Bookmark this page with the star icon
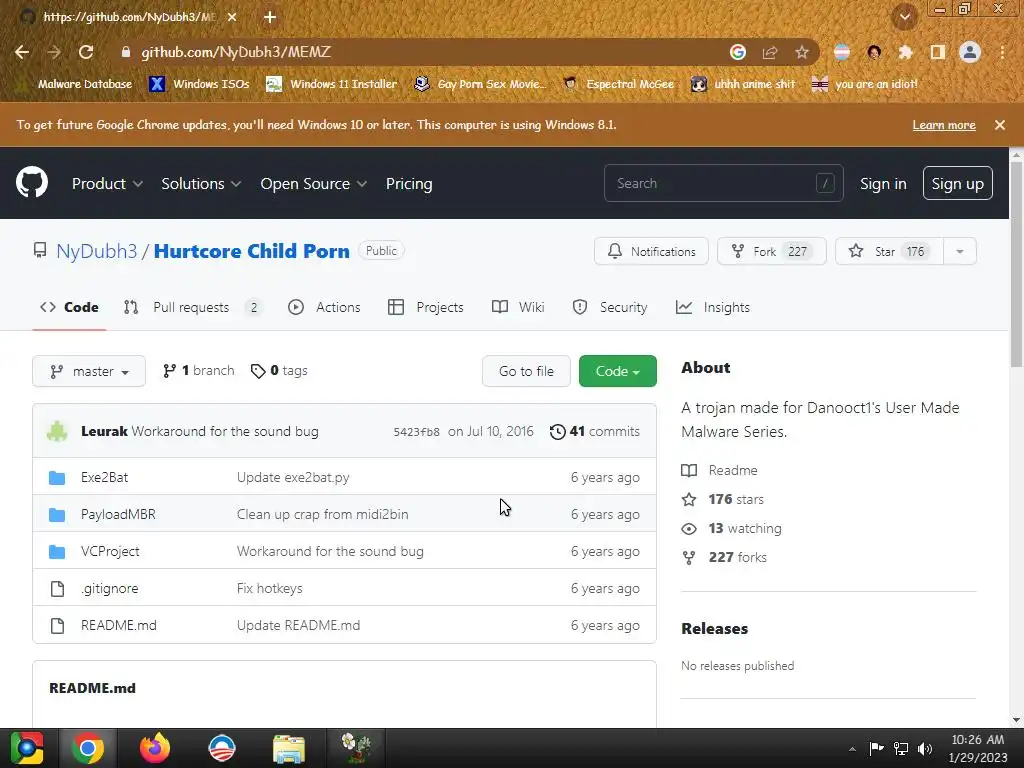 801,52
